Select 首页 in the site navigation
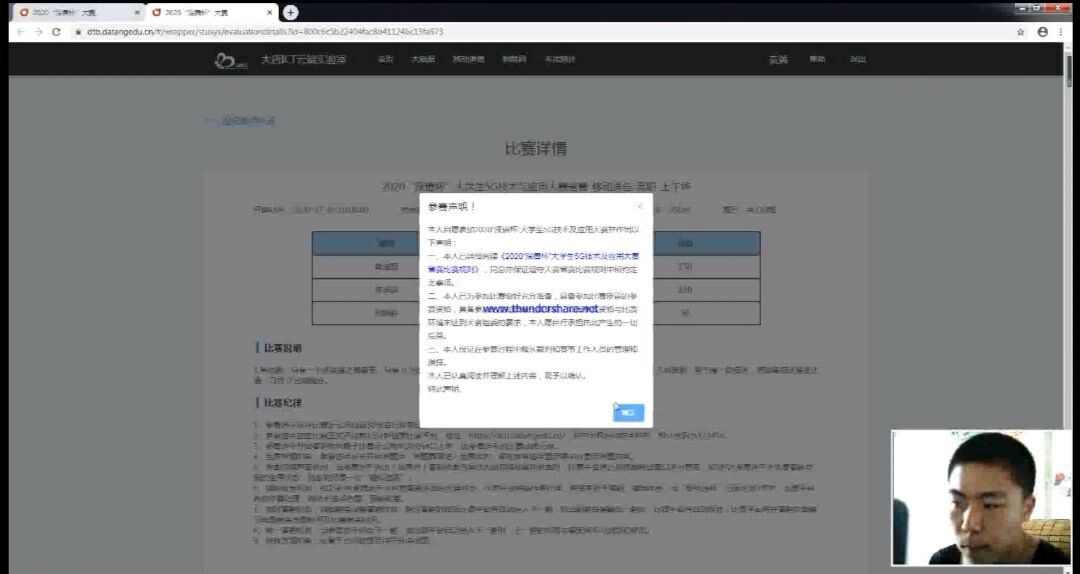This screenshot has width=1080, height=574. coord(385,60)
